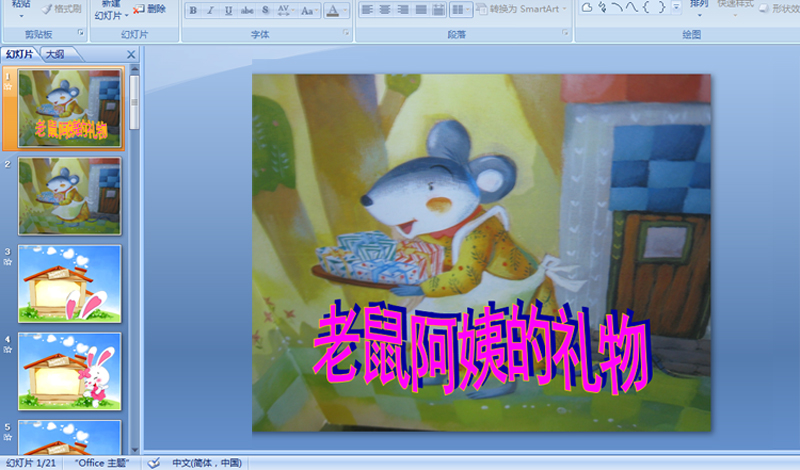The image size is (800, 470).
Task: Select the left brace shape
Action: pos(646,7)
